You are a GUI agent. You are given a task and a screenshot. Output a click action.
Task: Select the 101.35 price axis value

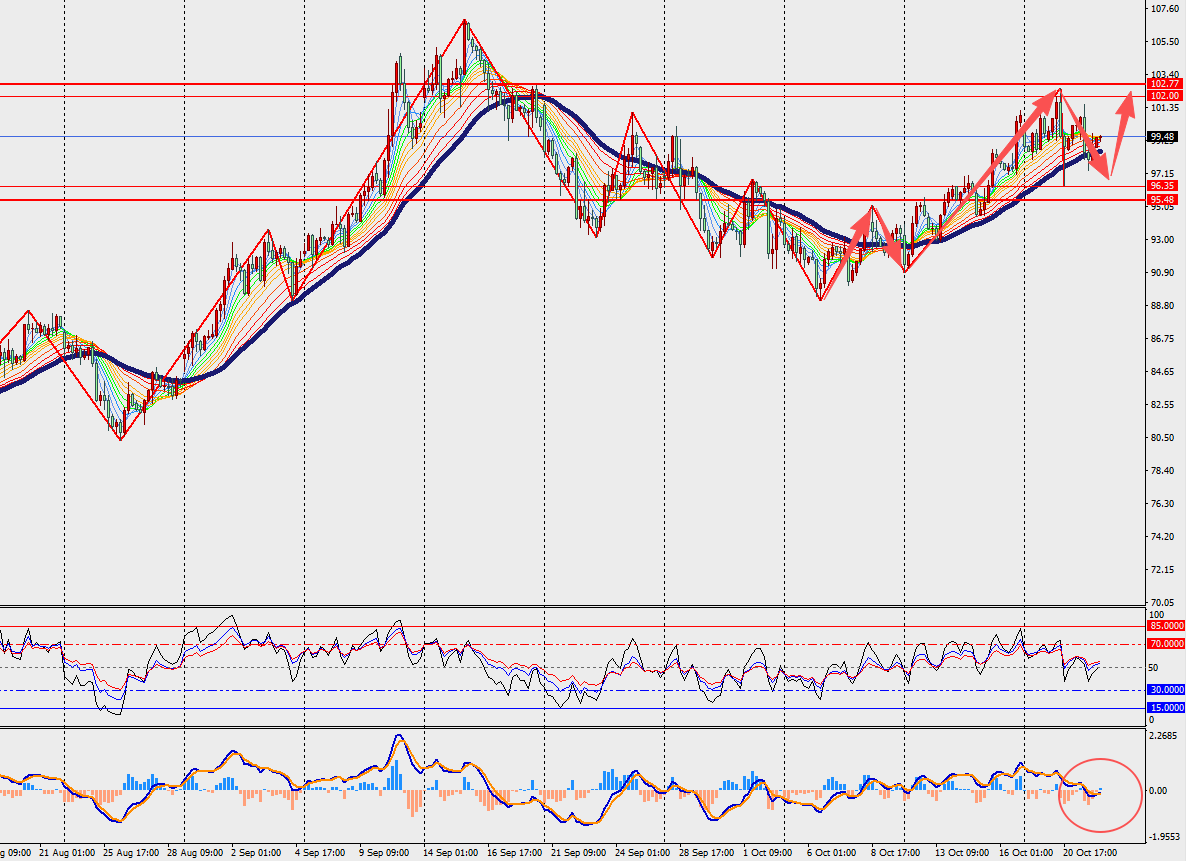tap(1165, 108)
